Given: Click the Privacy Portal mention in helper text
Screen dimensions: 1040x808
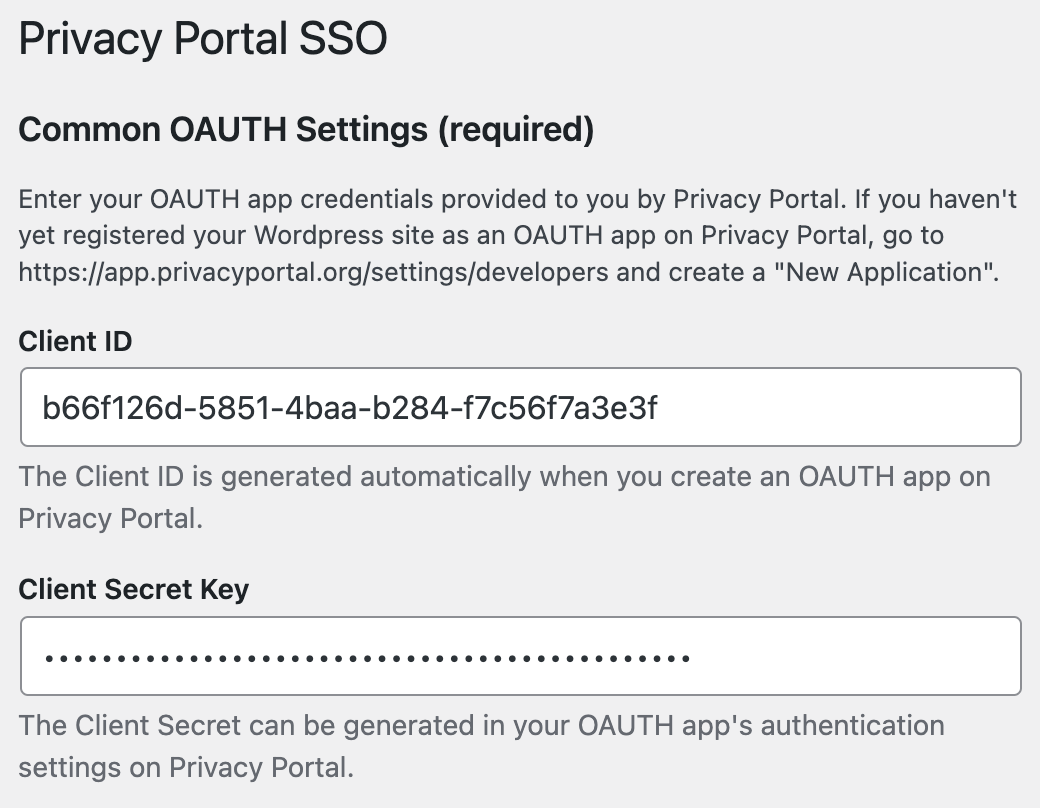Looking at the screenshot, I should [x=105, y=518].
